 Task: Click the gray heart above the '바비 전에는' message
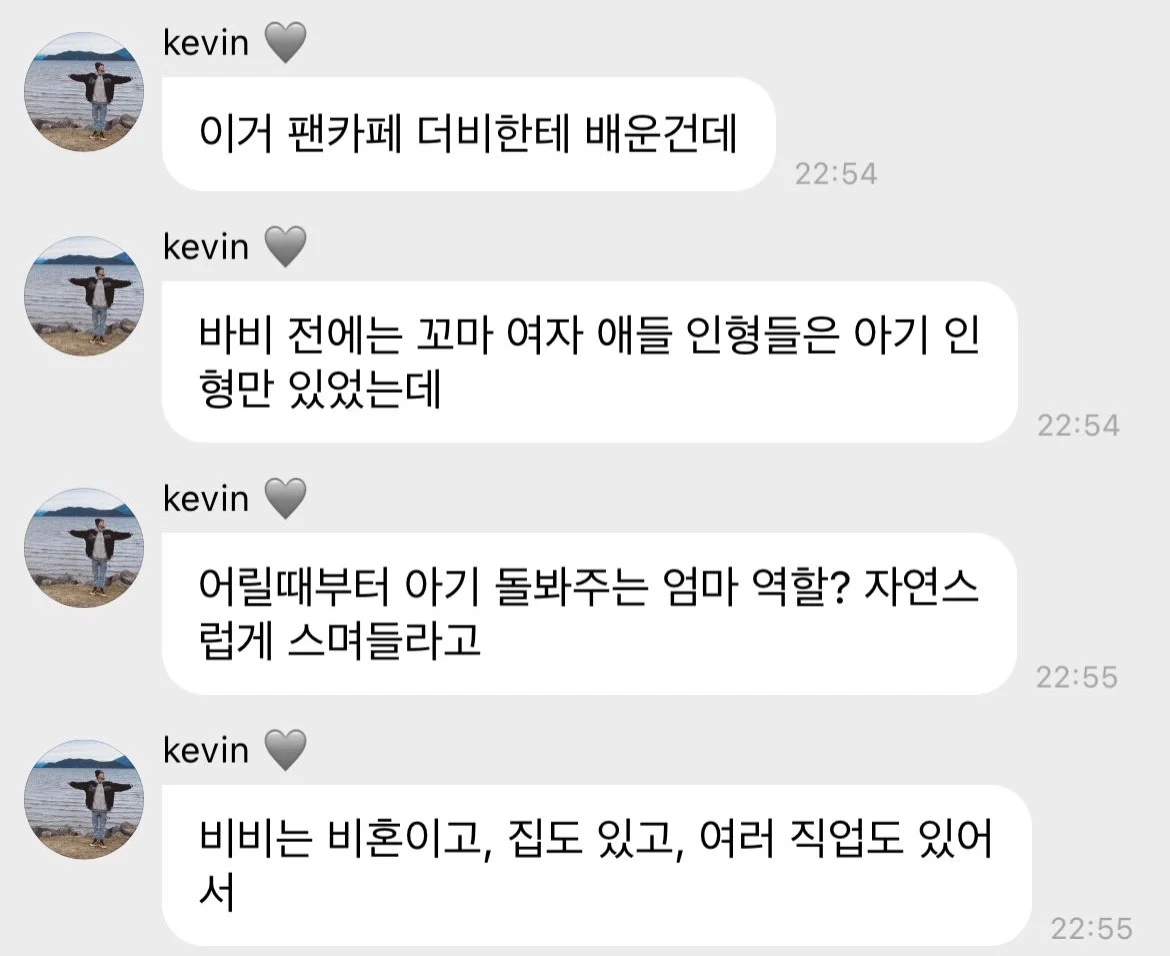(x=286, y=246)
